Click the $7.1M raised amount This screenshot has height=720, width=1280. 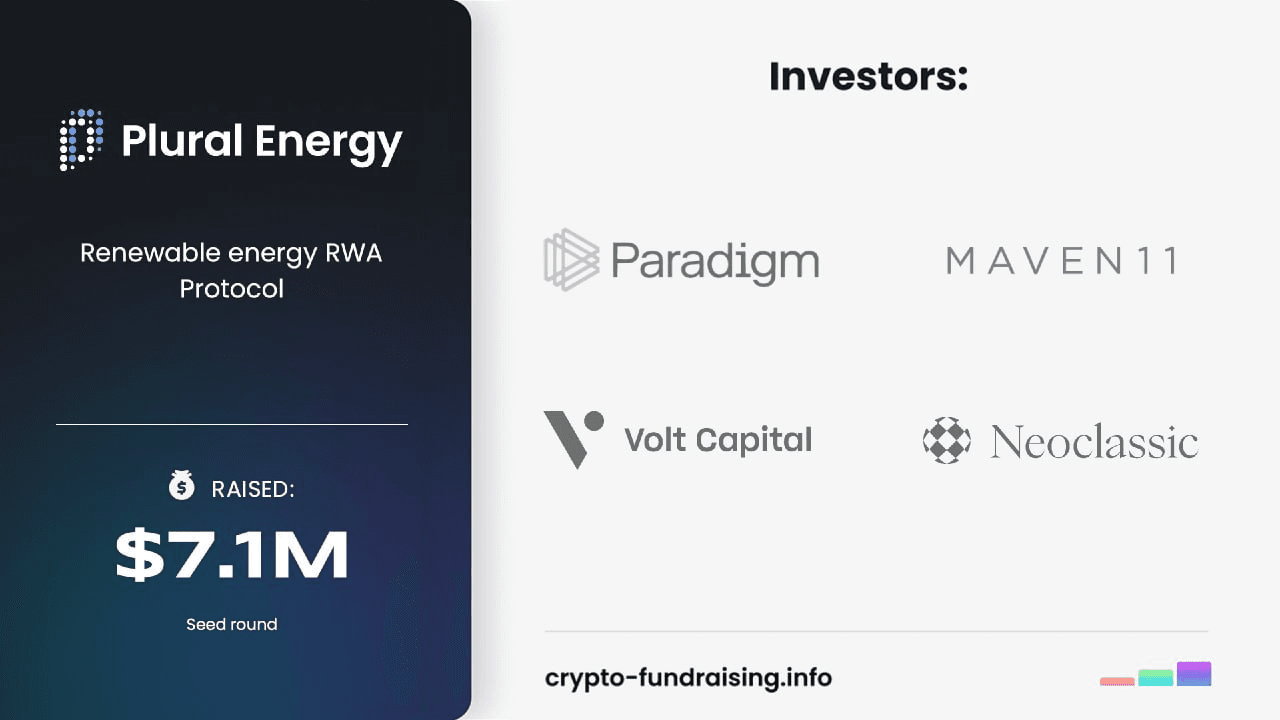231,556
